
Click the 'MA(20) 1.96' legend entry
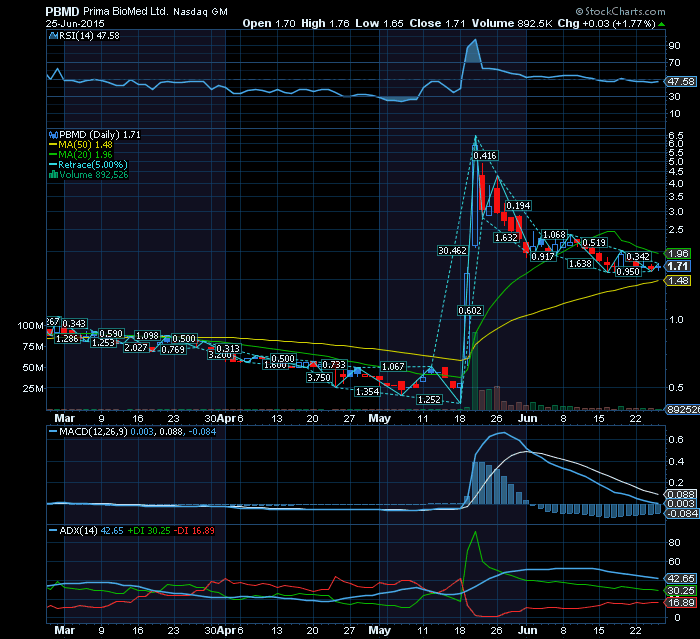click(85, 155)
